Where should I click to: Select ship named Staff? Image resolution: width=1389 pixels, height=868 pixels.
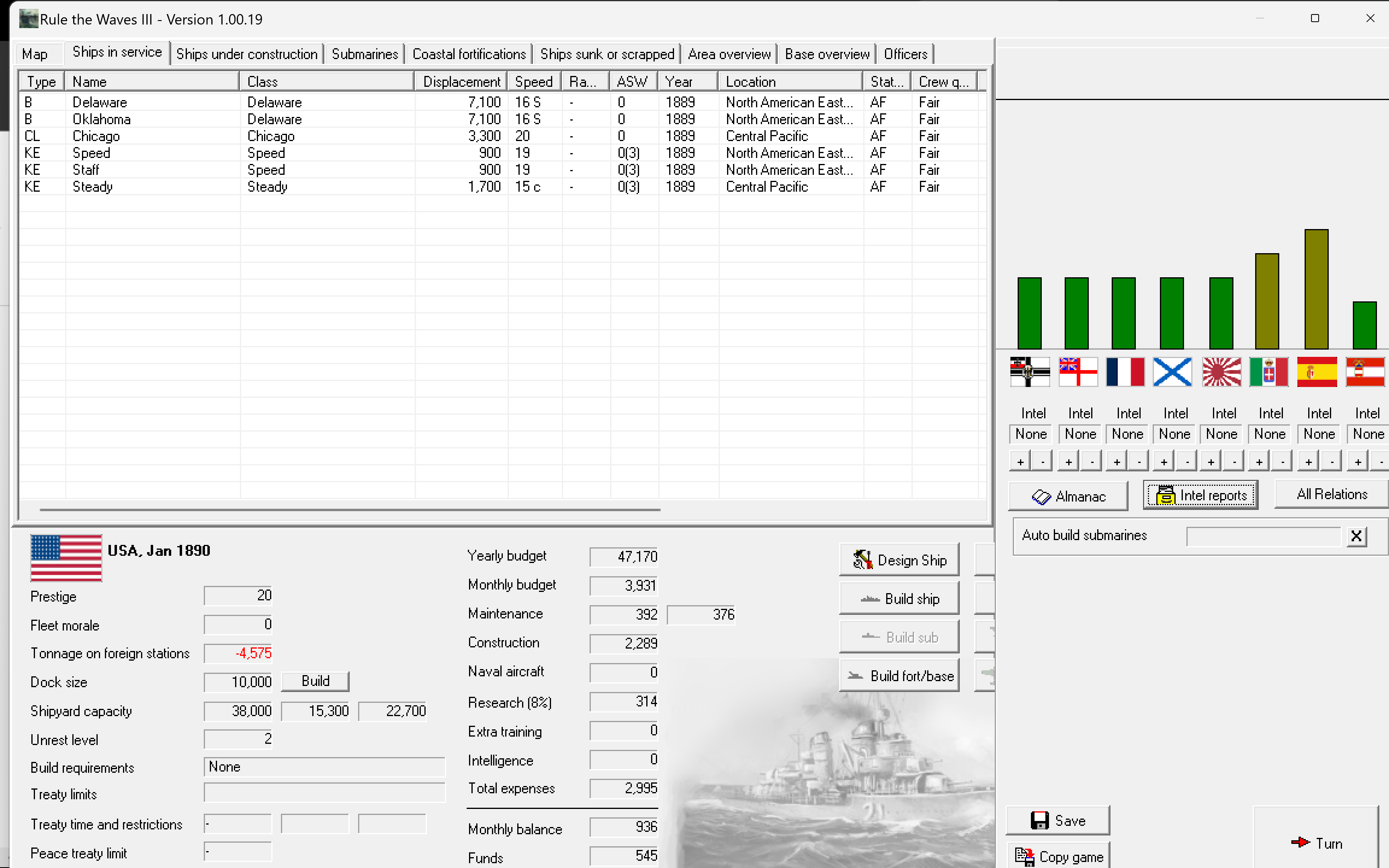502,170
